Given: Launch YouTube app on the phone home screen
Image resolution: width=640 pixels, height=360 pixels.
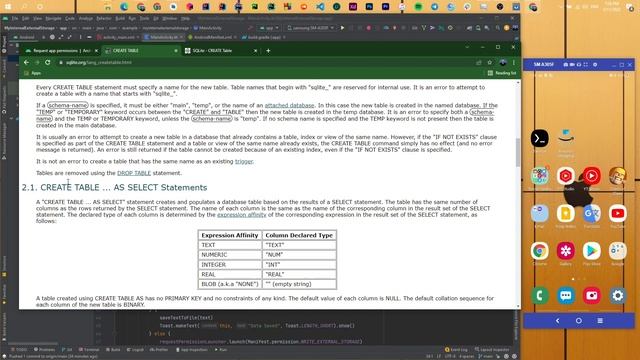Looking at the screenshot, I should (618, 213).
